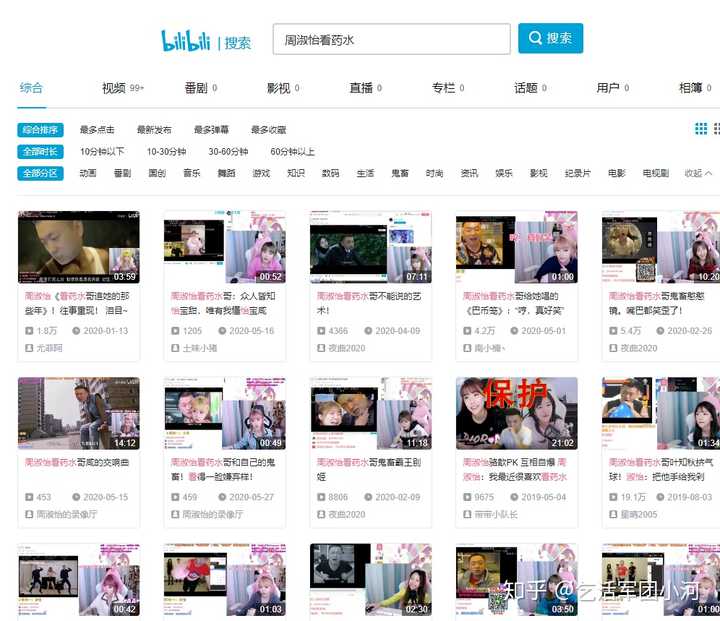Select the 综合 results tab

[x=31, y=88]
